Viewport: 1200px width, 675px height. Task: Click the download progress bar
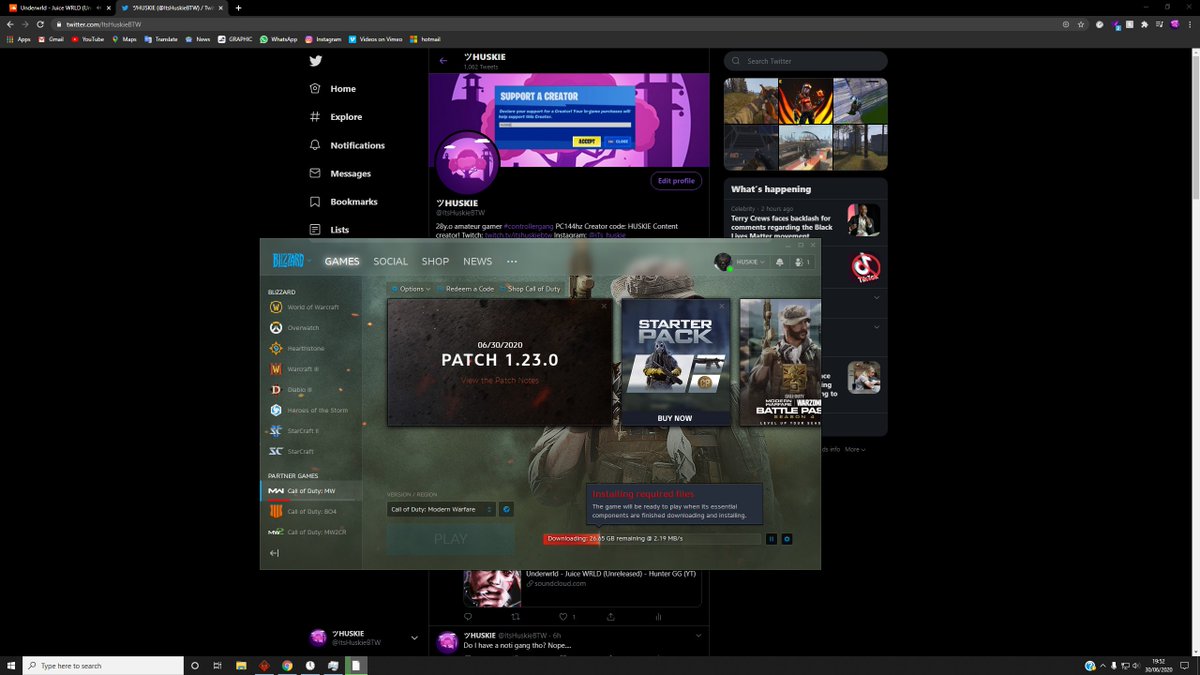click(x=653, y=539)
